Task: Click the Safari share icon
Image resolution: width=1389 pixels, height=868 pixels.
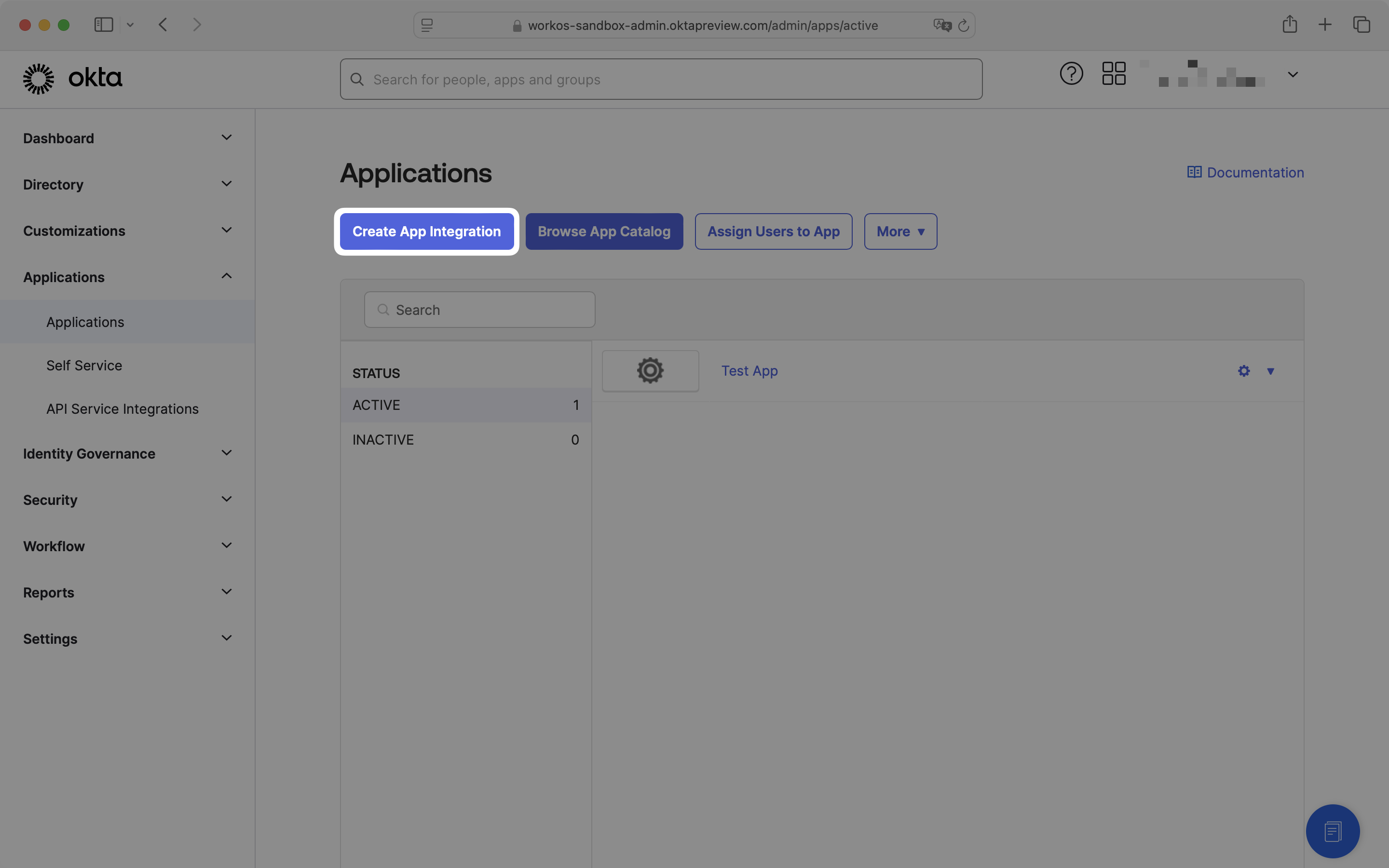Action: point(1289,24)
